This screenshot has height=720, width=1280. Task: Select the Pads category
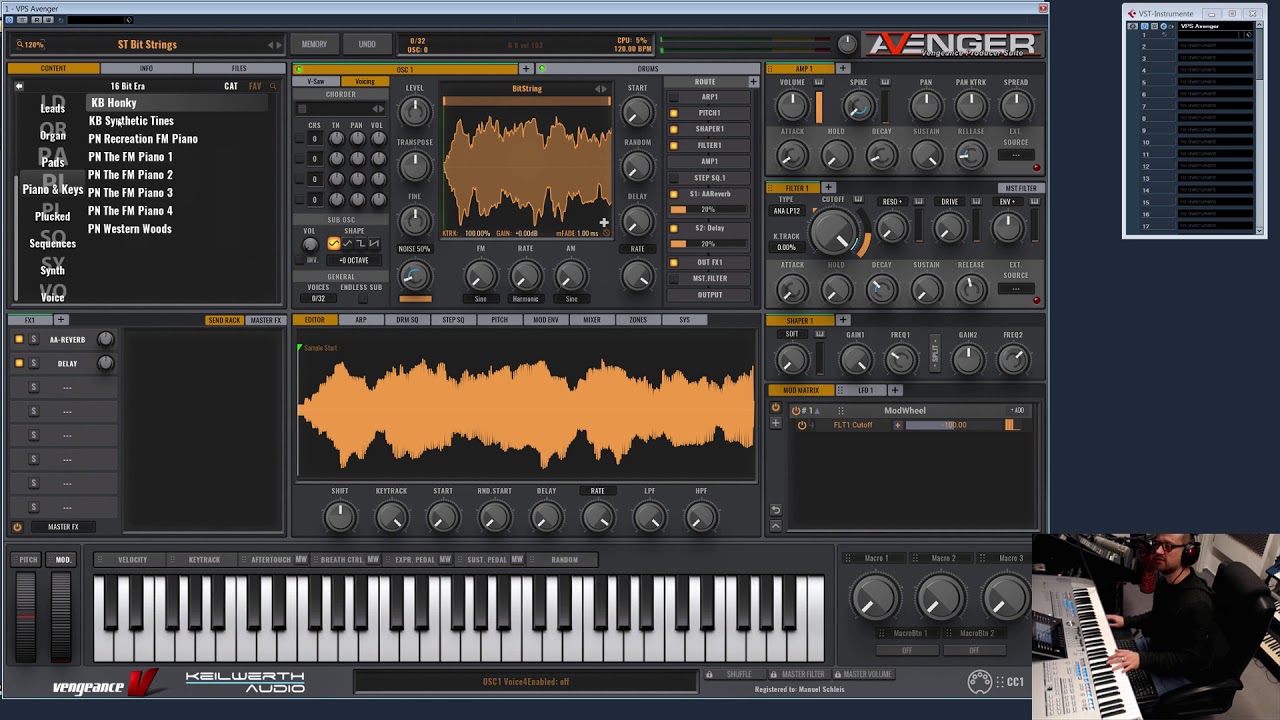point(53,161)
